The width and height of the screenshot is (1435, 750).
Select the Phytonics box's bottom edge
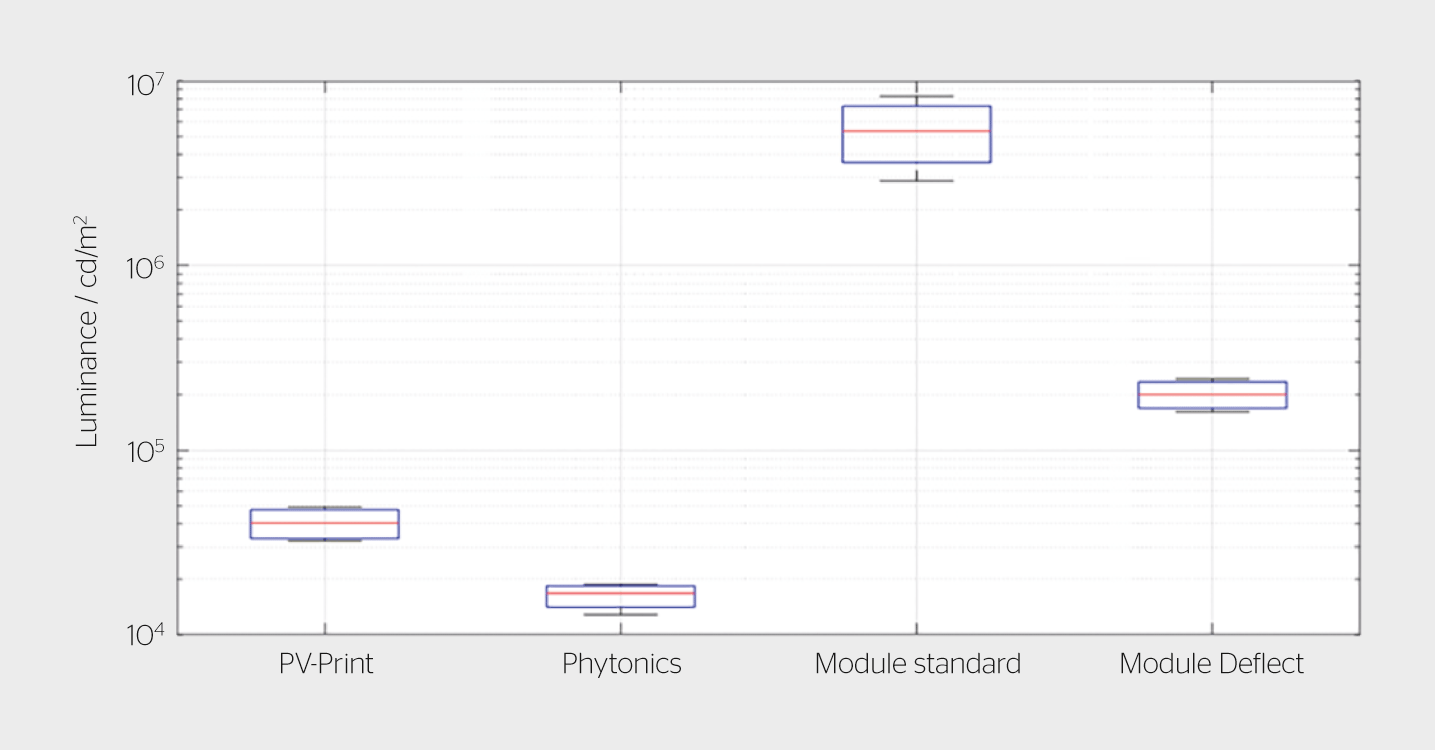621,607
